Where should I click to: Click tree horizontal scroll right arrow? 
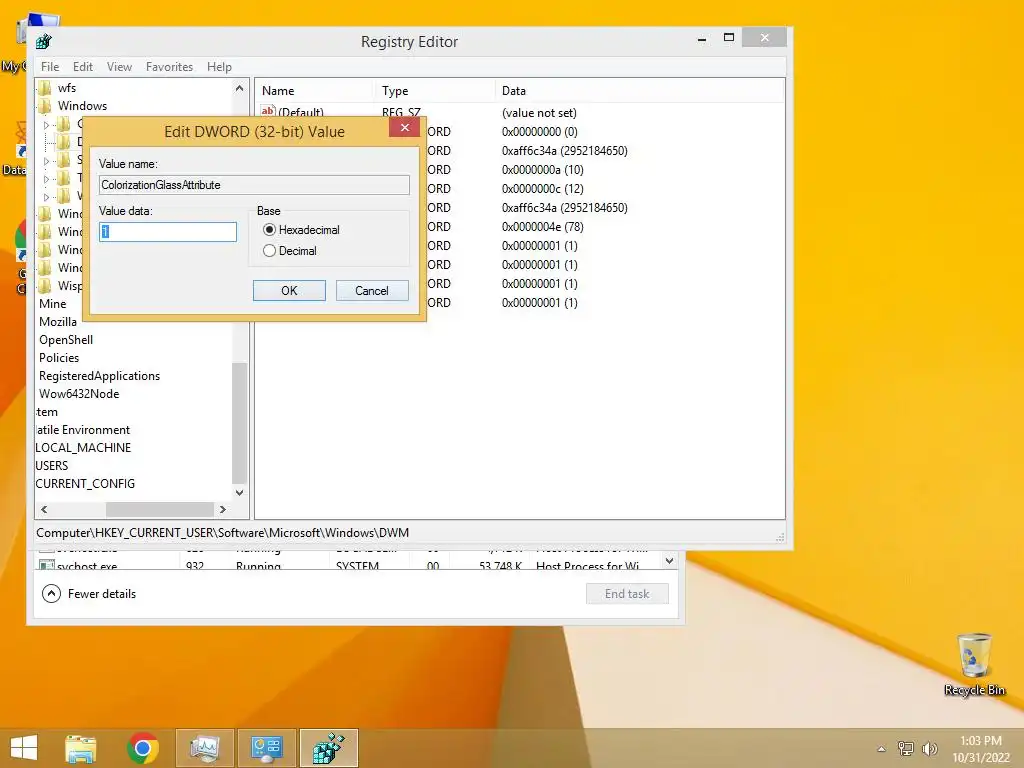pyautogui.click(x=223, y=509)
